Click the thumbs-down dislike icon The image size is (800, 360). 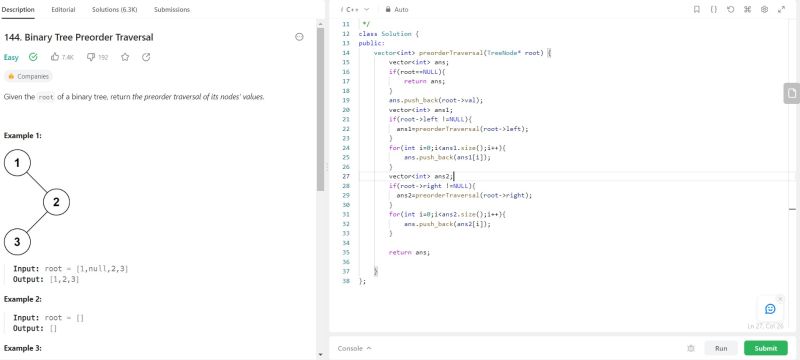point(91,57)
